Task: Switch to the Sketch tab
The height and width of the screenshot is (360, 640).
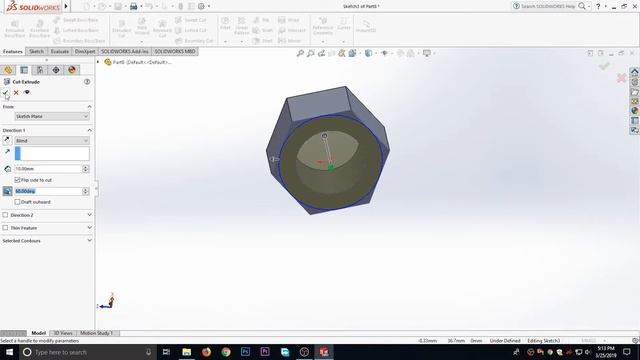Action: point(36,51)
